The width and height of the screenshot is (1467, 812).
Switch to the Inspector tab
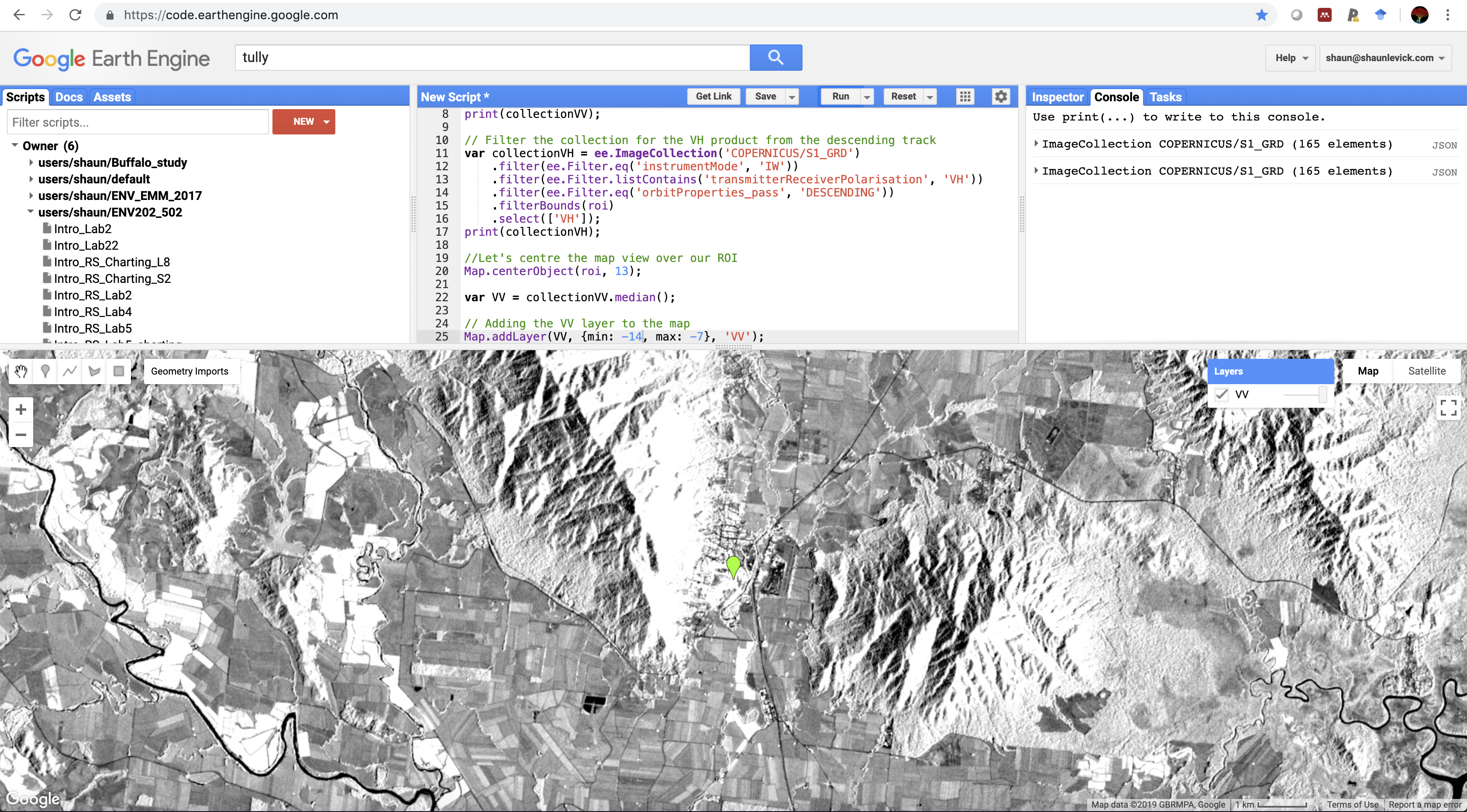tap(1057, 97)
